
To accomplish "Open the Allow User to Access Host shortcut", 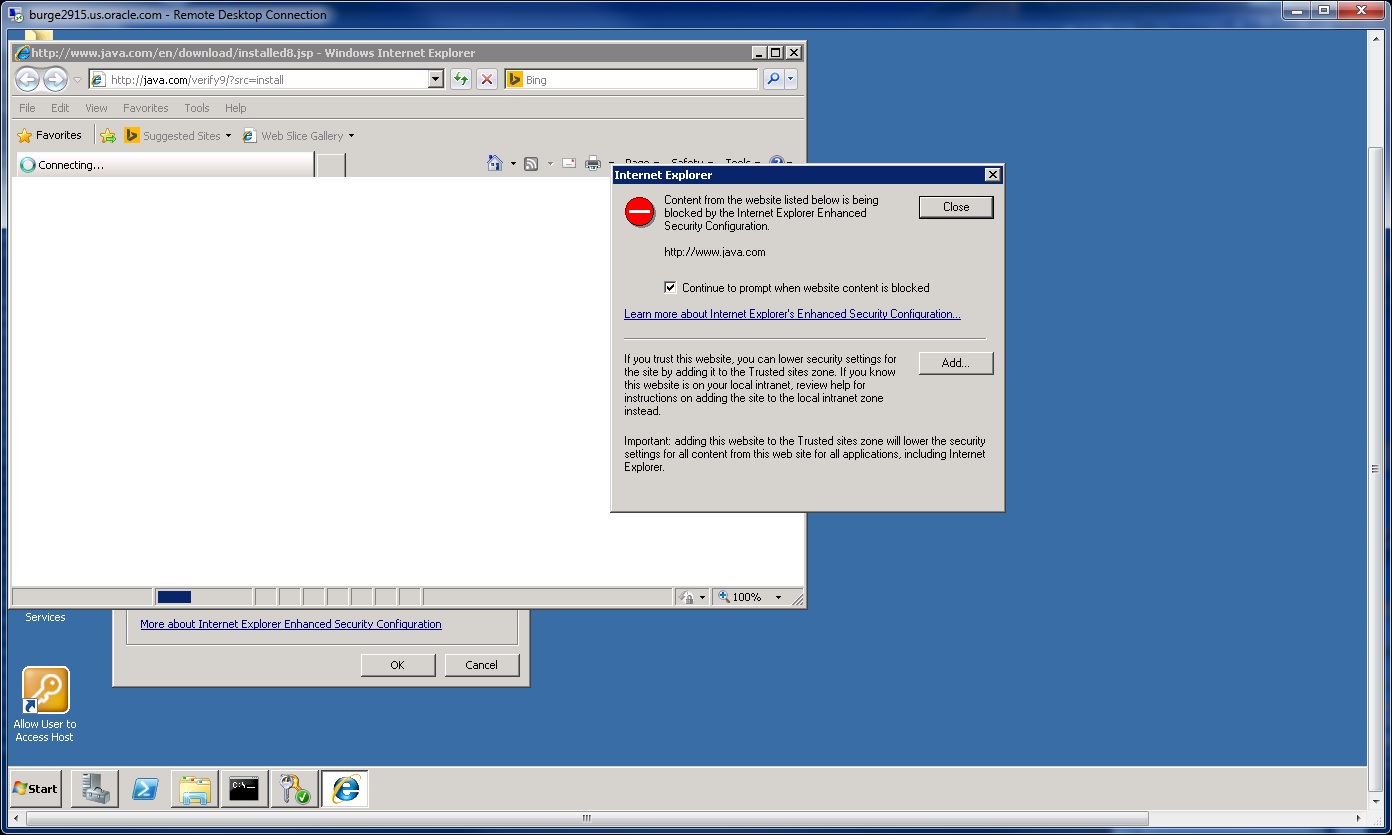I will pos(46,691).
